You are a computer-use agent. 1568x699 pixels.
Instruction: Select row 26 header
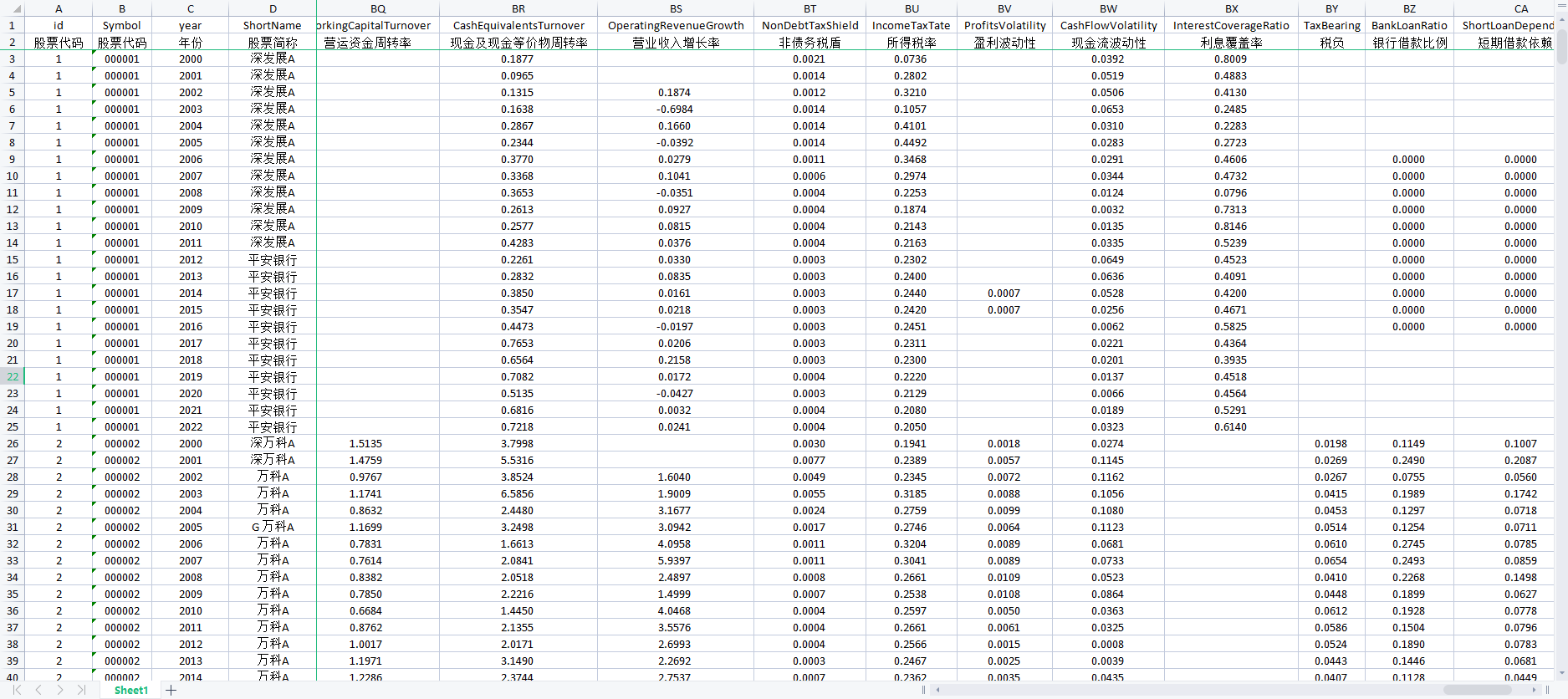[13, 443]
